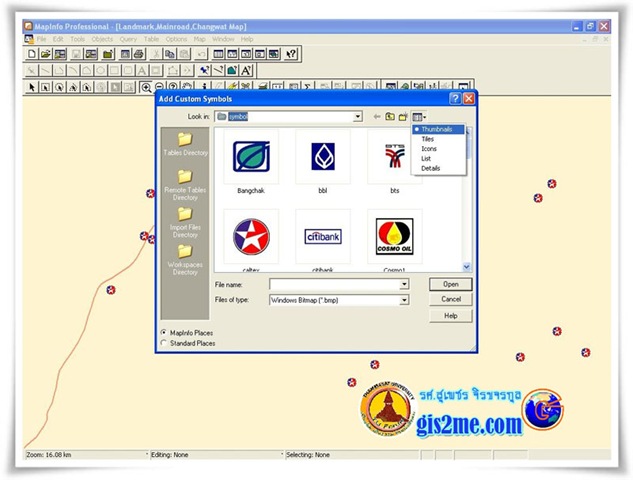The image size is (633, 480).
Task: Expand the File name dropdown arrow
Action: [x=404, y=285]
